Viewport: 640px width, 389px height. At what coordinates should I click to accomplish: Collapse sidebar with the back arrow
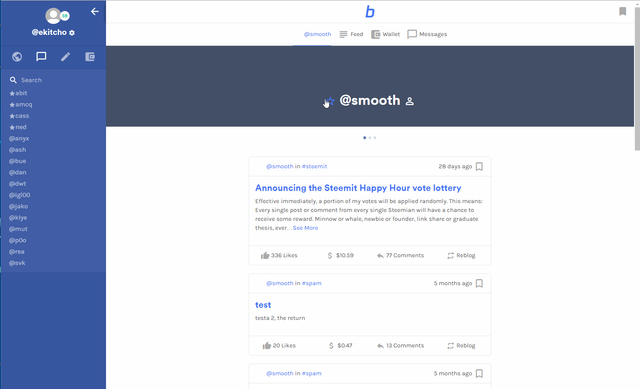(x=95, y=11)
